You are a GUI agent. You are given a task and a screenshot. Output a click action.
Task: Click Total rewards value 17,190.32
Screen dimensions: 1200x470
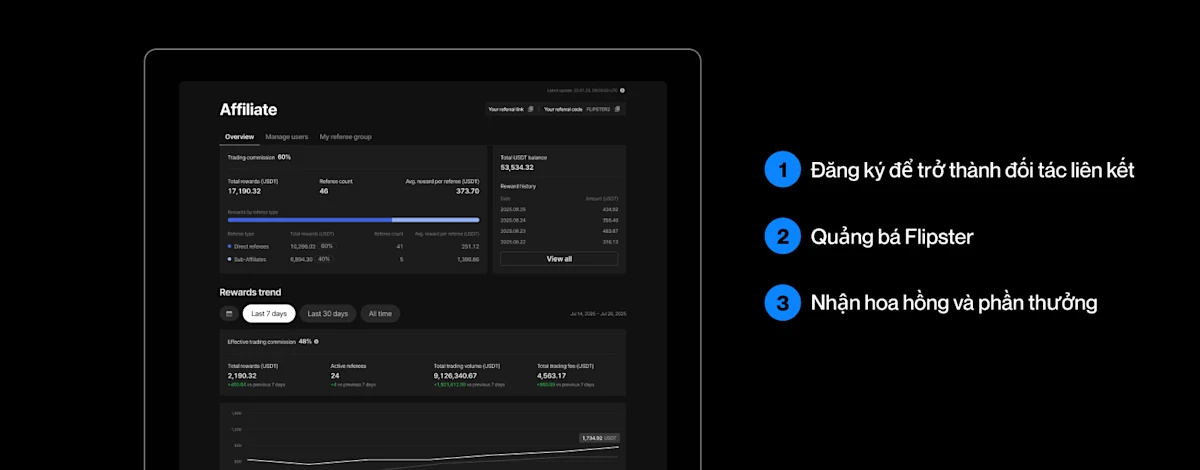244,191
